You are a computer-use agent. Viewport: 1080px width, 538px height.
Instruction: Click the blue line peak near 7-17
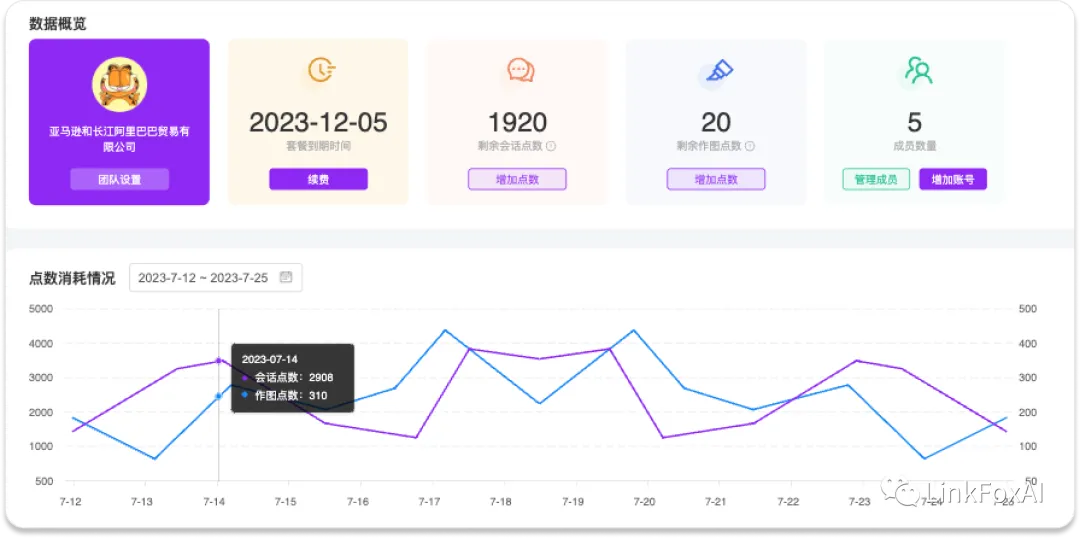click(x=444, y=330)
